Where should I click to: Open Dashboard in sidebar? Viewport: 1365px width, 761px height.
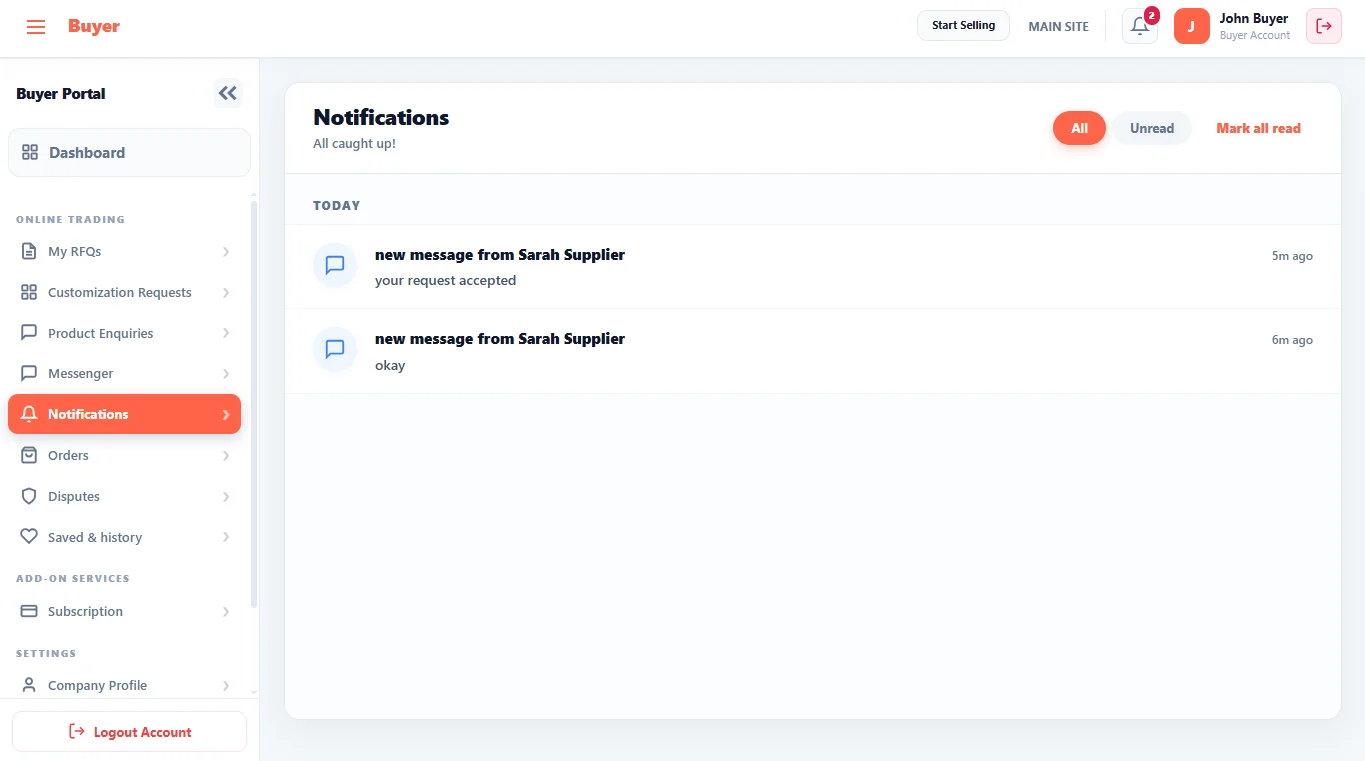click(x=129, y=153)
